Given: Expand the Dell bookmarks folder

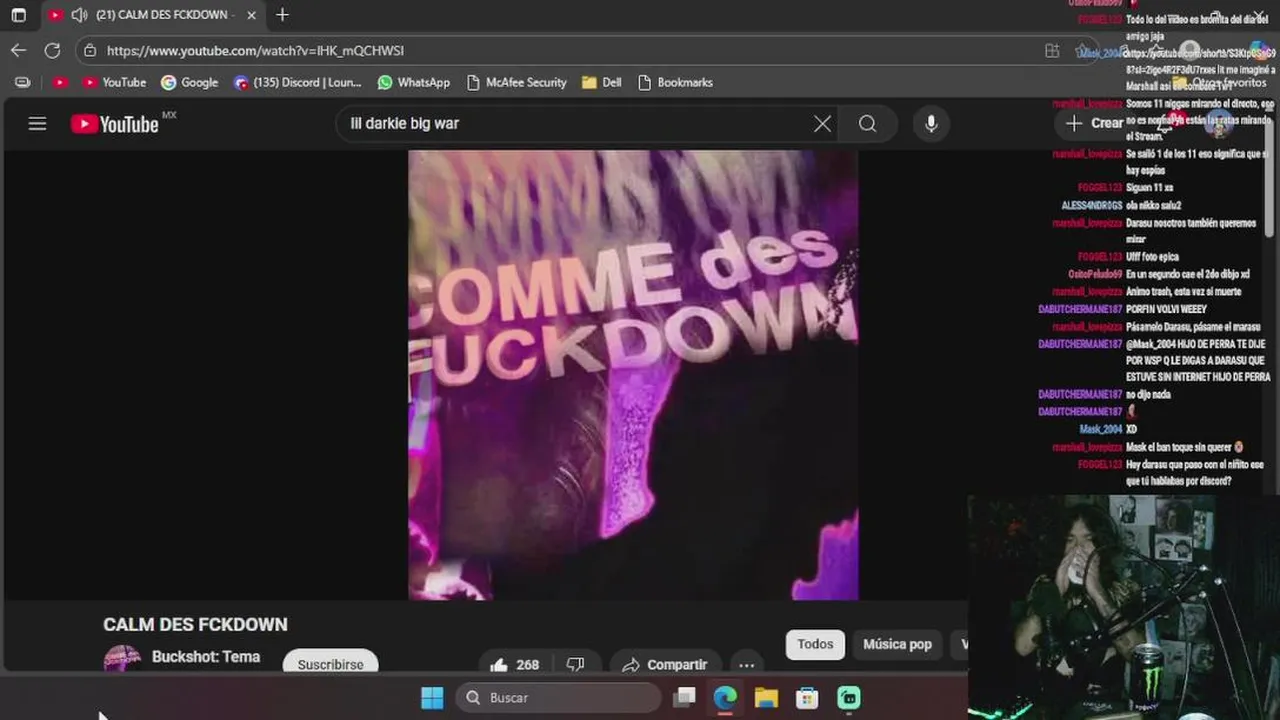Looking at the screenshot, I should point(601,82).
